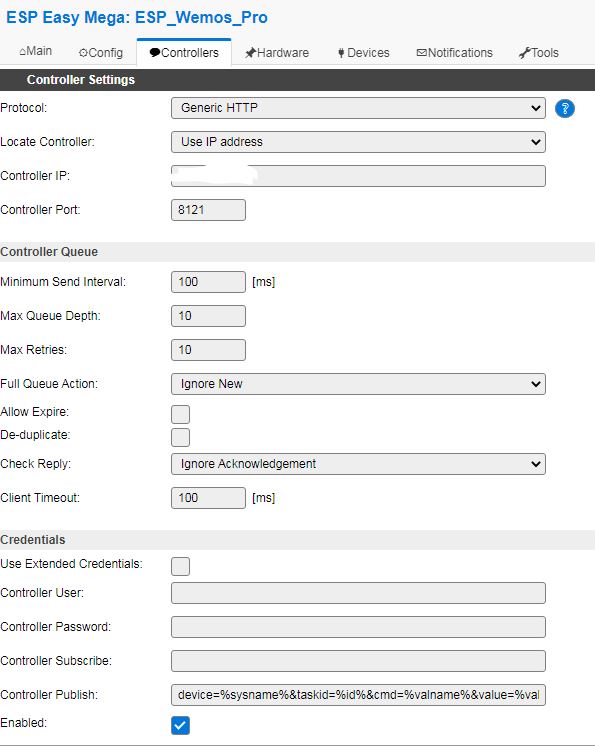The image size is (595, 746).
Task: Switch to the Config tab
Action: pyautogui.click(x=101, y=53)
